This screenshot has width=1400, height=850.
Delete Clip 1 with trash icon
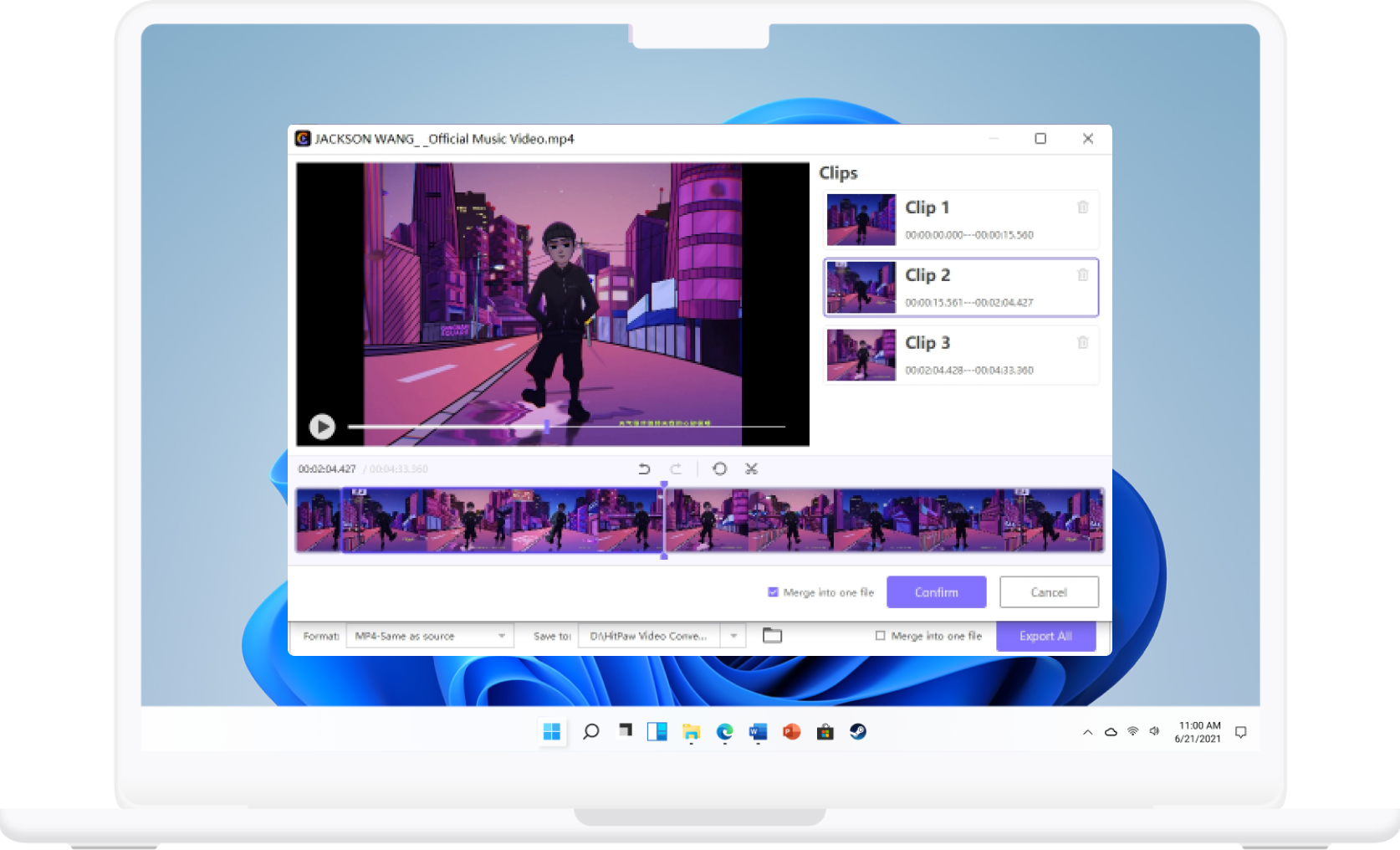click(x=1083, y=207)
